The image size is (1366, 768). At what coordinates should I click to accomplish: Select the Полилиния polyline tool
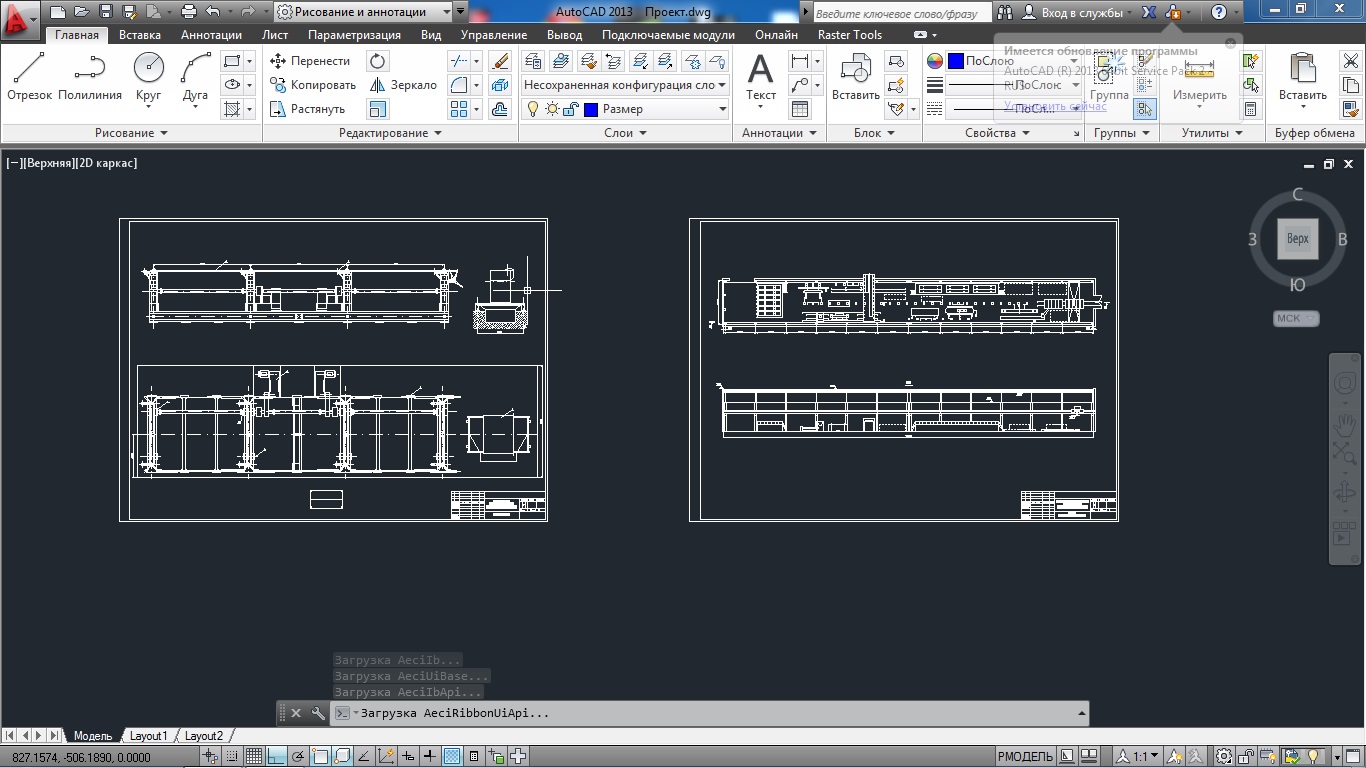tap(90, 78)
